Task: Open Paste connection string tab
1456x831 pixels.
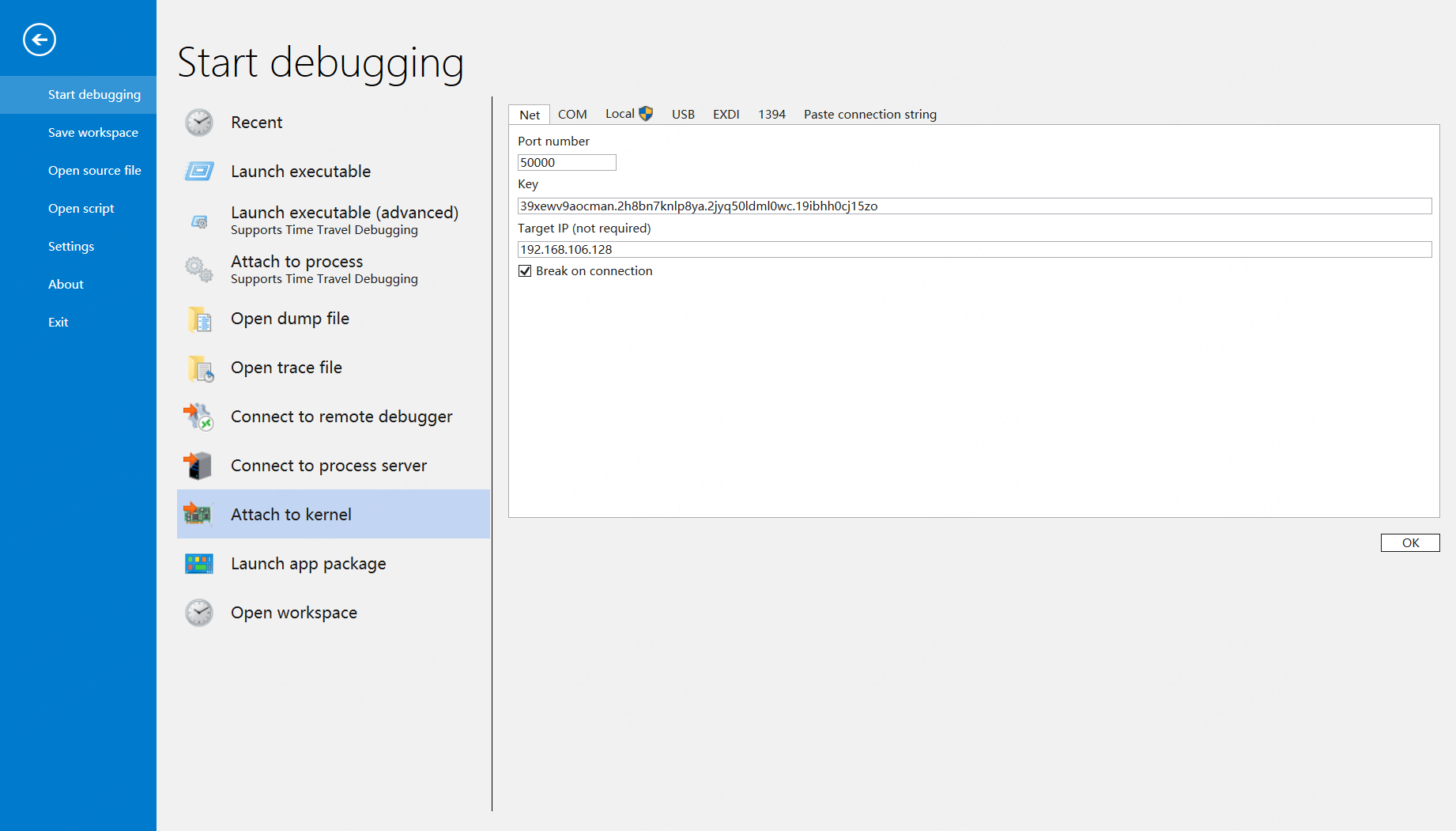Action: click(x=870, y=115)
